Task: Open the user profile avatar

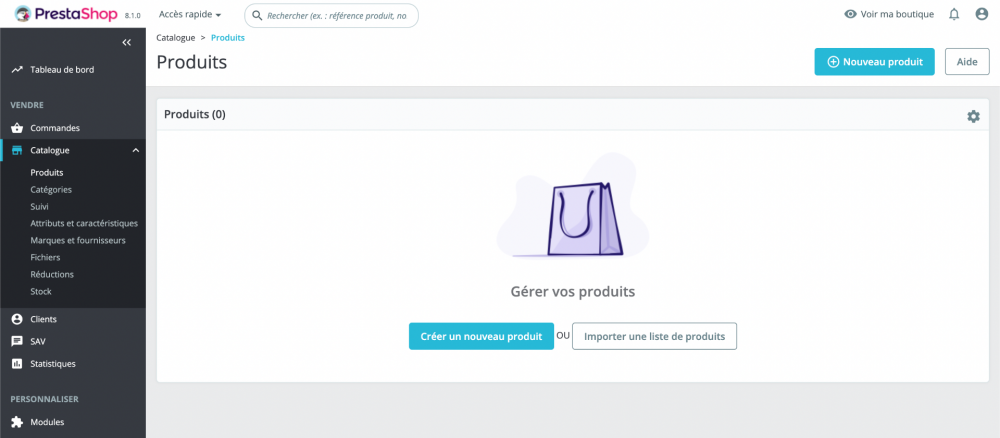Action: tap(982, 14)
